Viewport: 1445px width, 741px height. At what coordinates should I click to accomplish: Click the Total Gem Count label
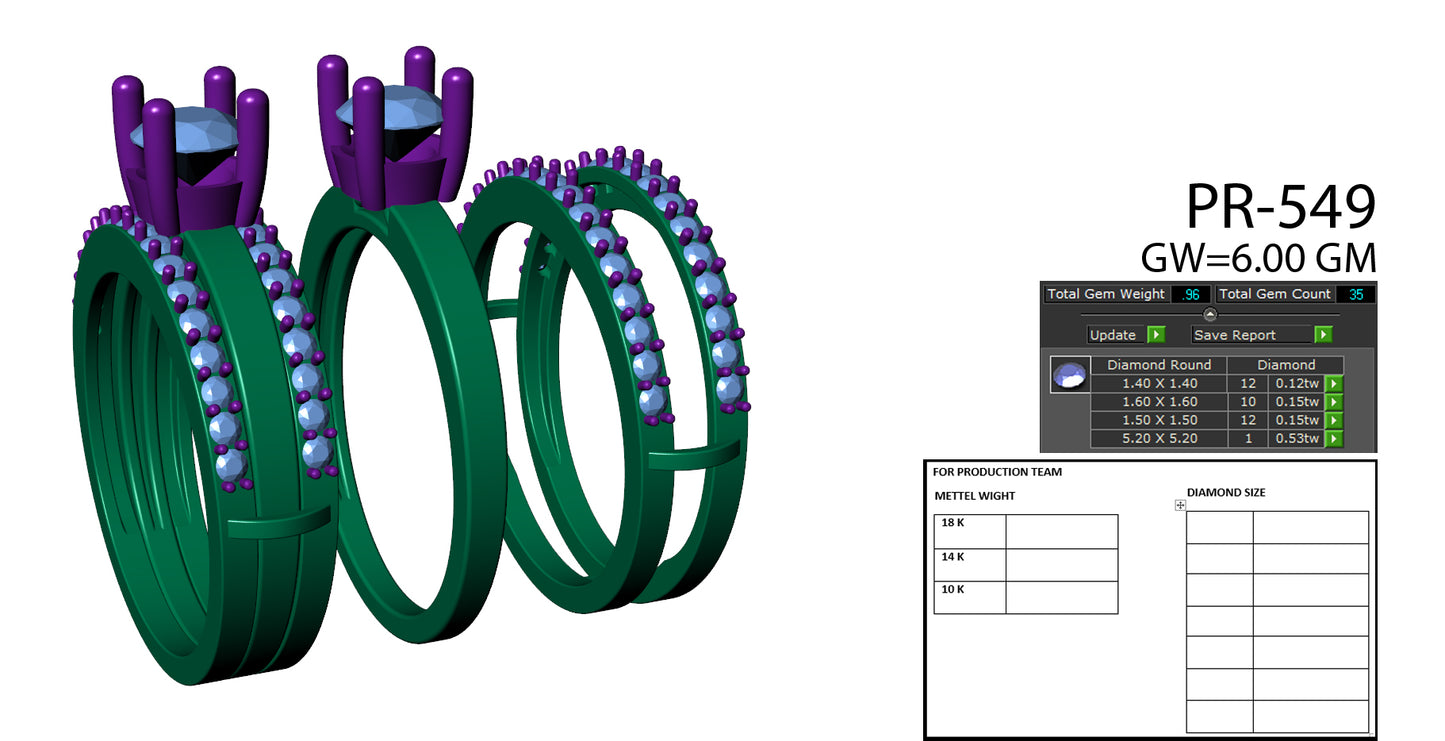pos(1275,294)
